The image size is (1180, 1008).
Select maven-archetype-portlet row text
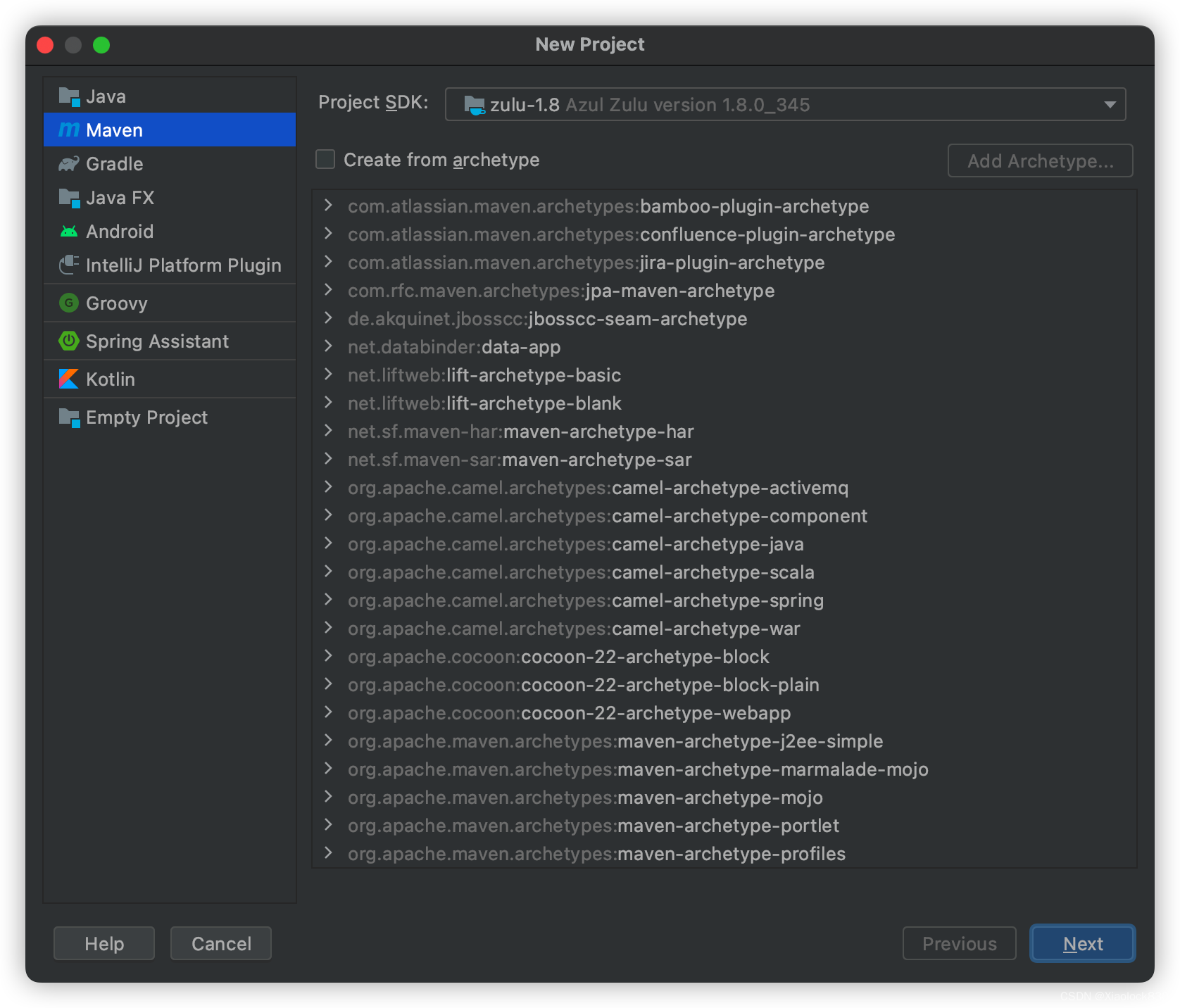pyautogui.click(x=594, y=826)
